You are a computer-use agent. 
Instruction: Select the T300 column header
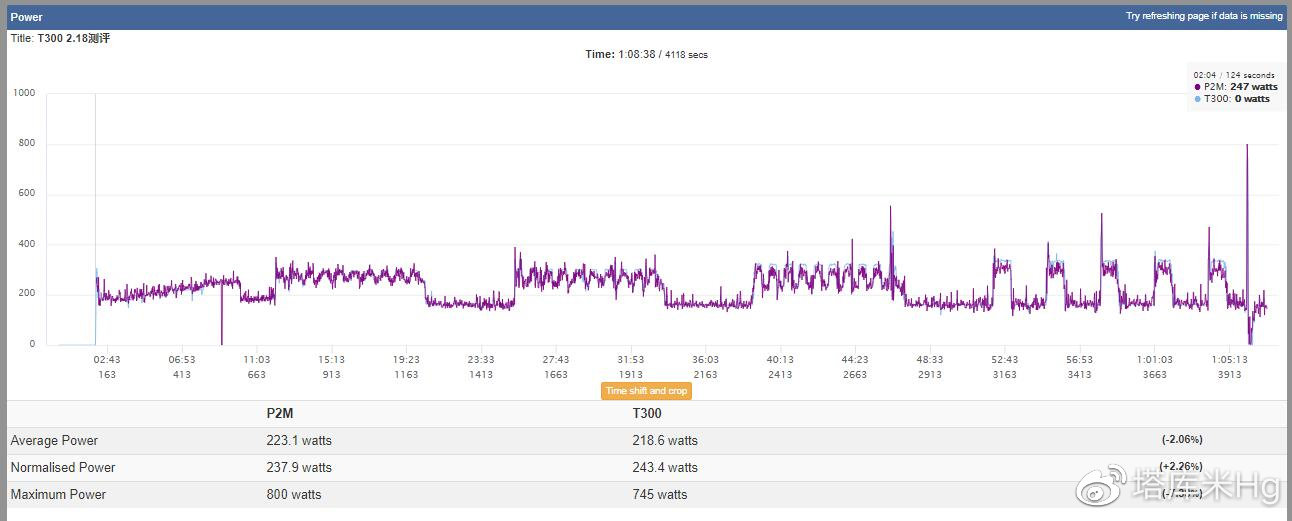[647, 413]
